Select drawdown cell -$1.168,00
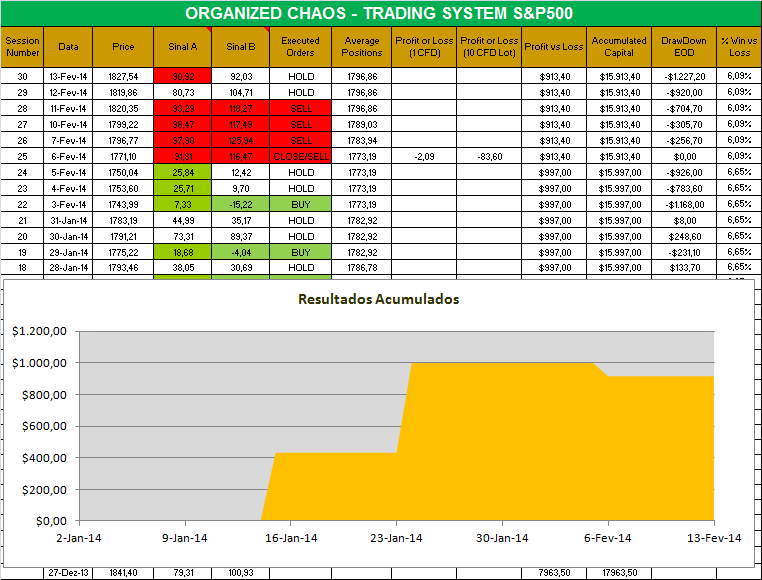Screen dimensions: 762x580 coord(684,205)
